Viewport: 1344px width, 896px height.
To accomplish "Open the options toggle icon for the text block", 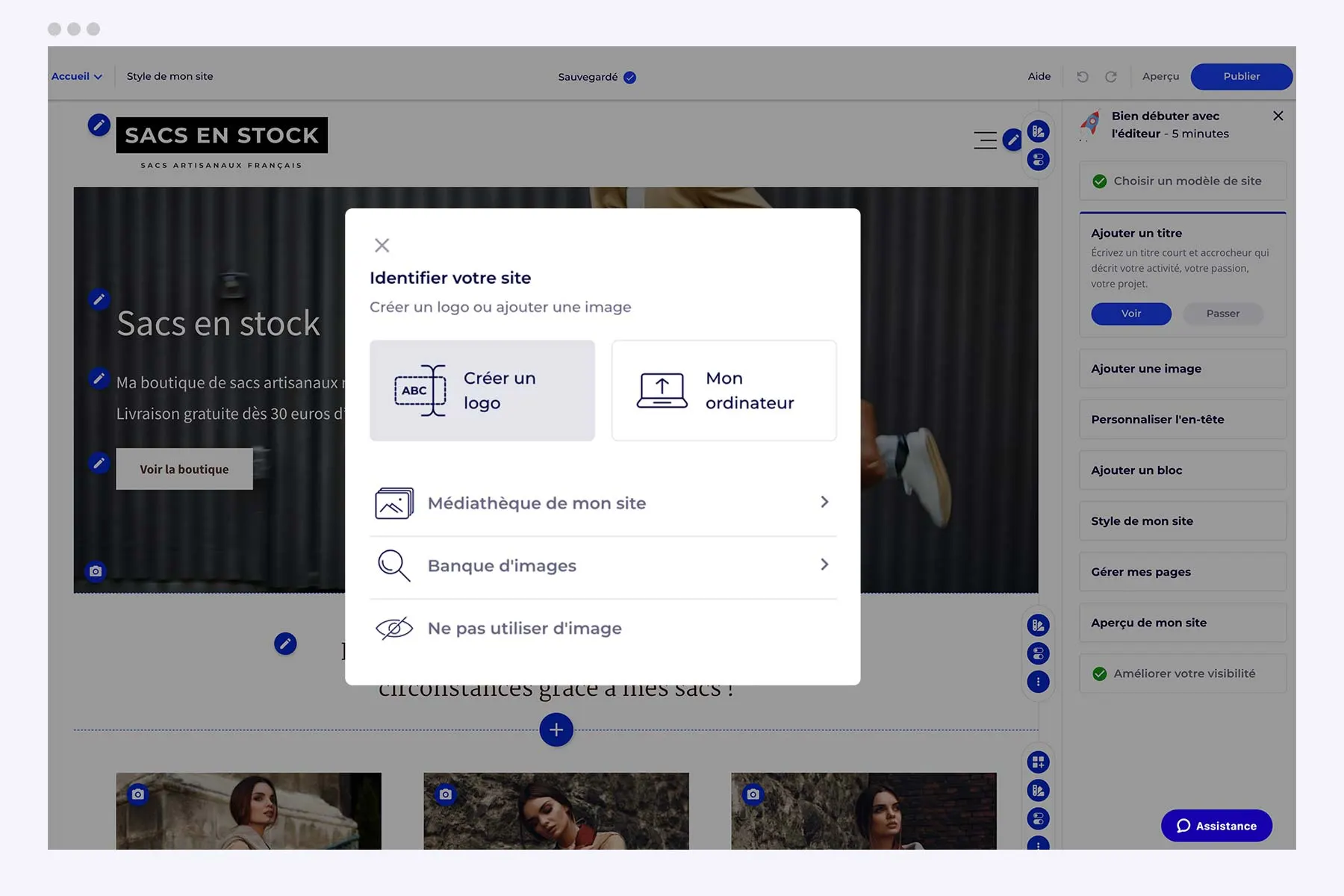I will click(x=1038, y=653).
